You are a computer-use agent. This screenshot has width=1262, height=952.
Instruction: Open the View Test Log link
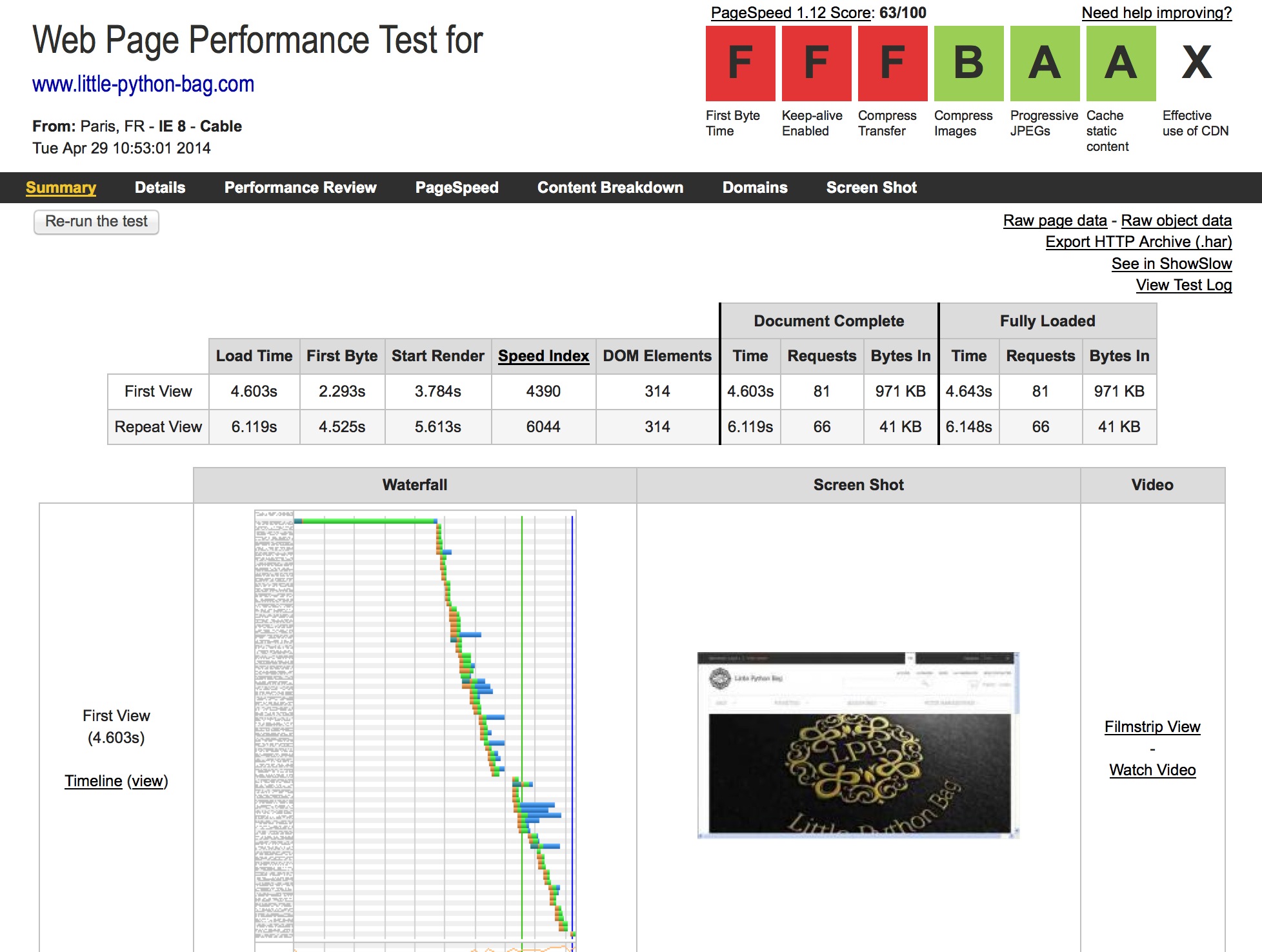tap(1183, 285)
